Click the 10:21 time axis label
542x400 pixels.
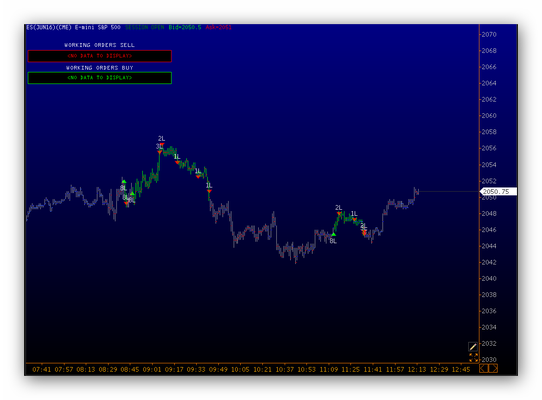click(x=263, y=370)
